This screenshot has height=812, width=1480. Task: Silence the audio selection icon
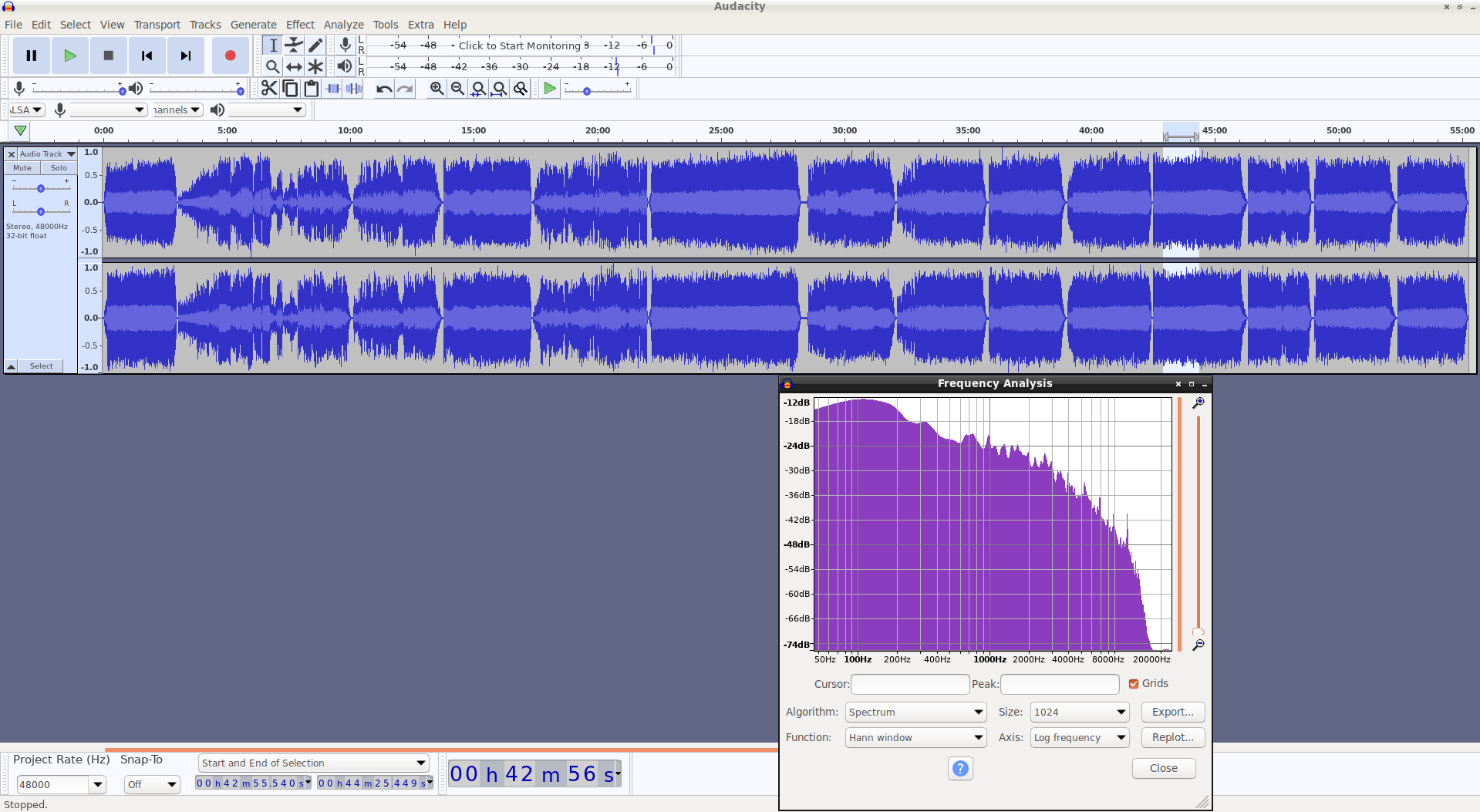click(354, 89)
